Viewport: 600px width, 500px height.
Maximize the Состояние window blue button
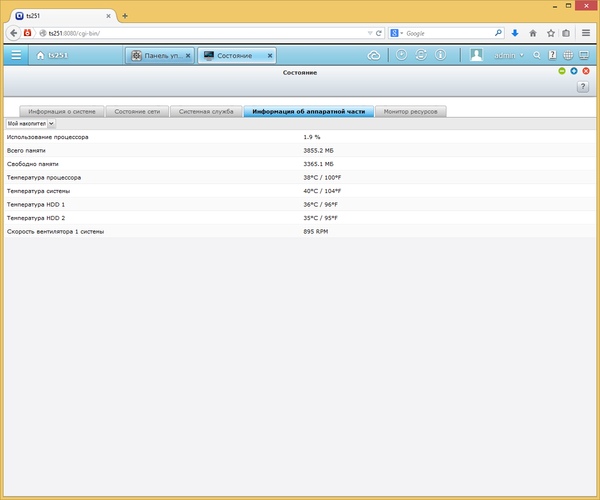(574, 71)
